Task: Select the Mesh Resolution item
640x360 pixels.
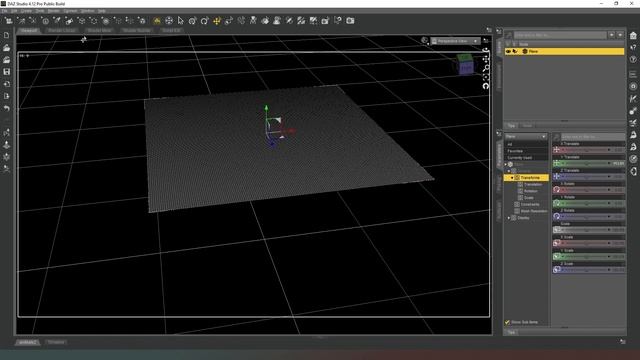Action: (x=534, y=211)
